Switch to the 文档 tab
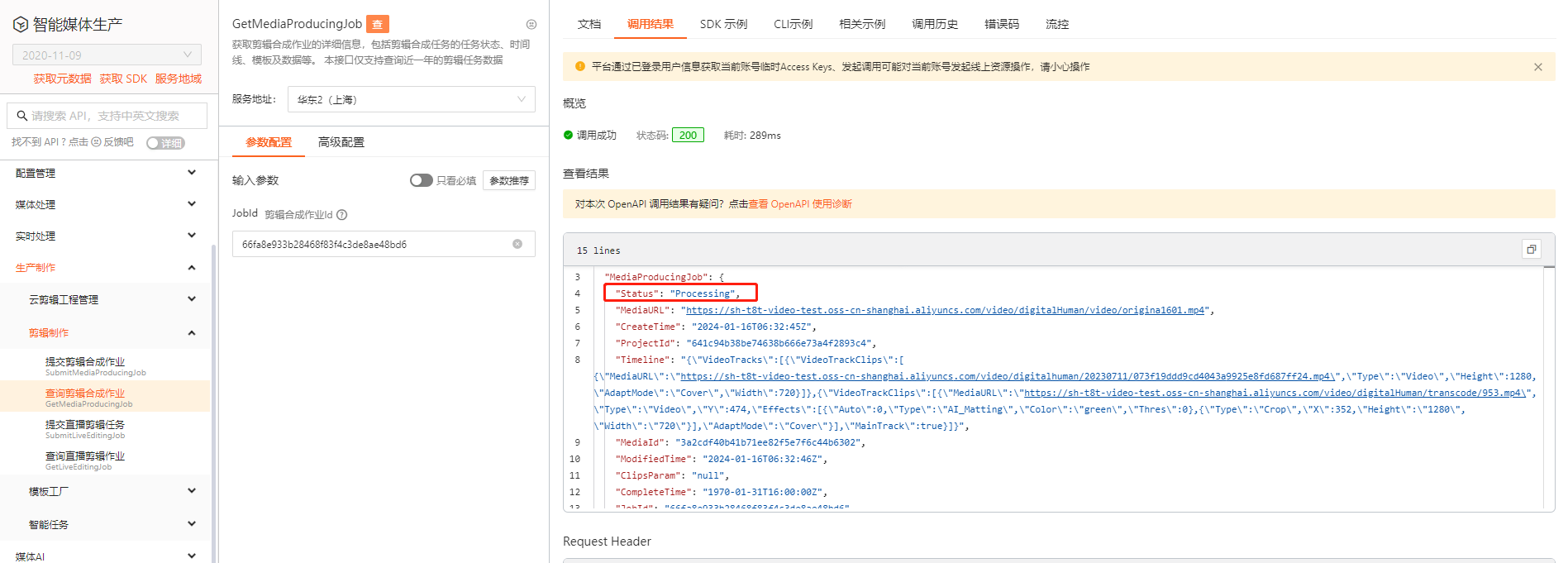The height and width of the screenshot is (563, 1568). pyautogui.click(x=589, y=24)
